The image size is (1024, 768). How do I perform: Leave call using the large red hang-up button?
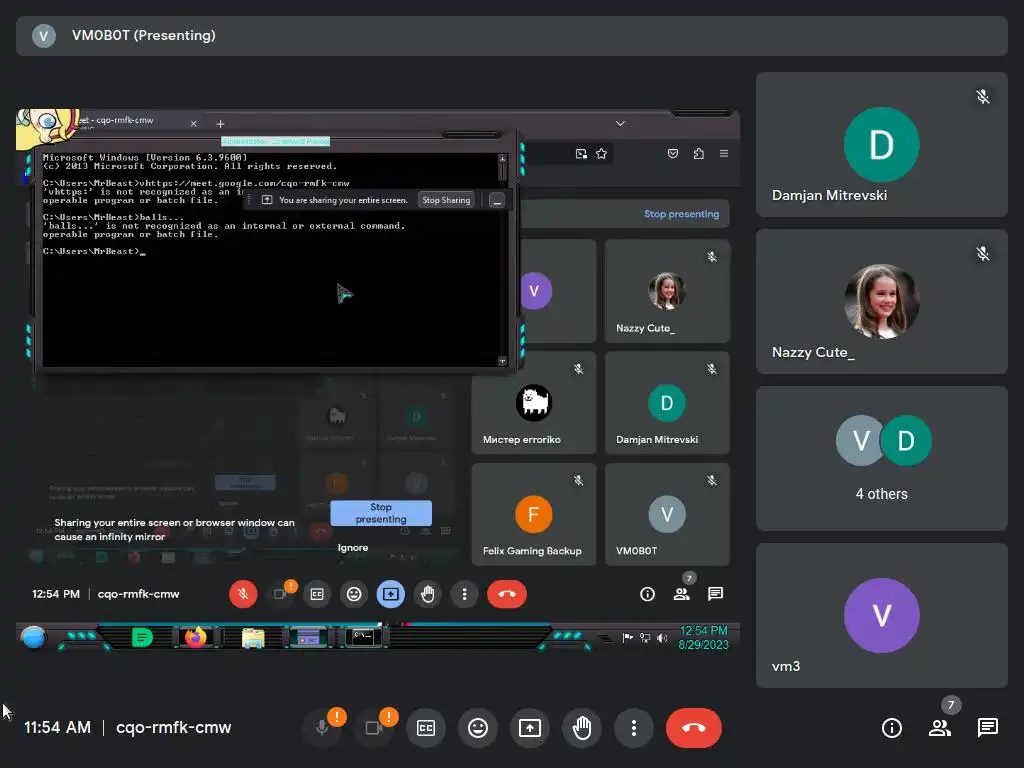(x=694, y=728)
